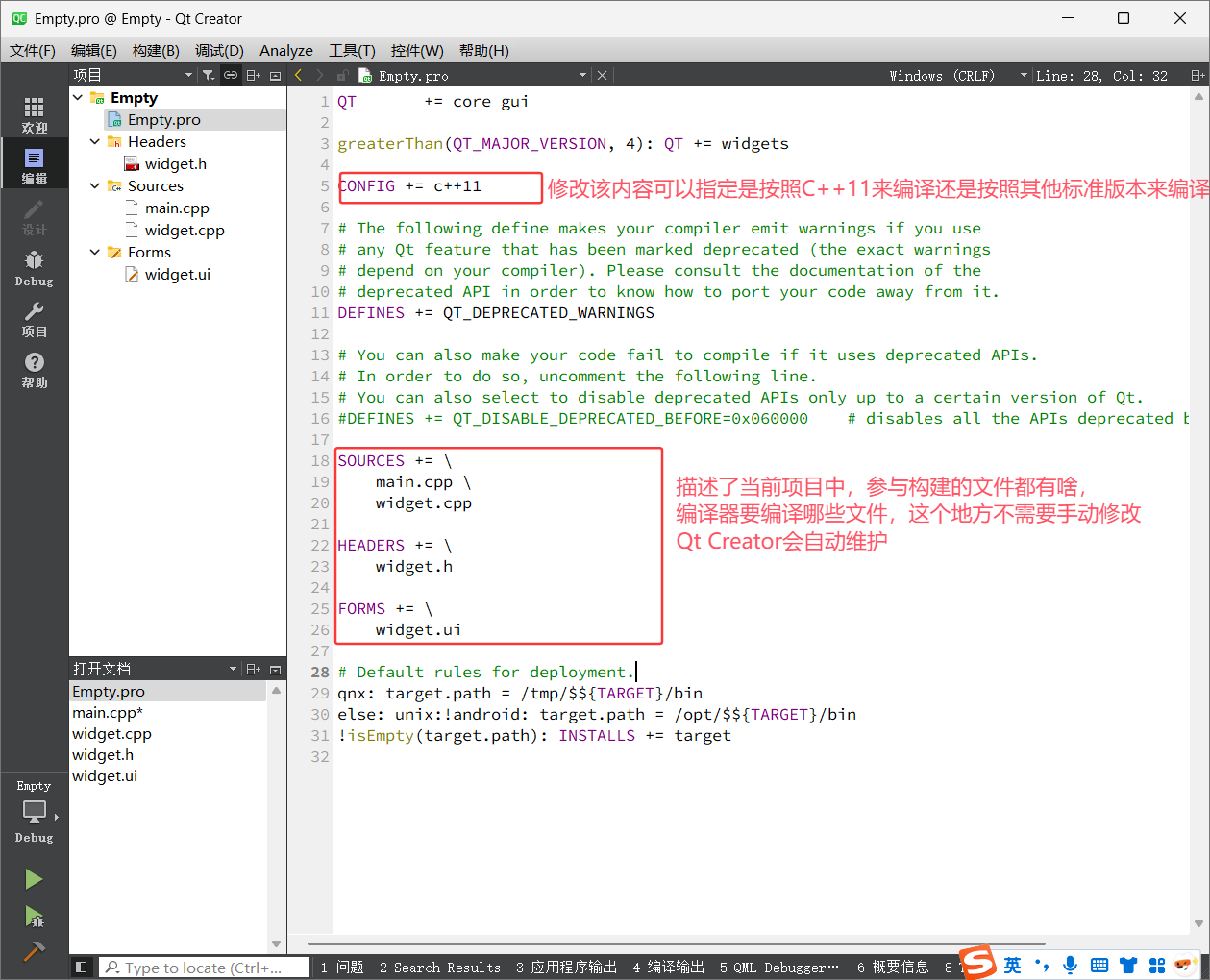The width and height of the screenshot is (1210, 980).
Task: Go back in editor navigation history
Action: click(299, 75)
